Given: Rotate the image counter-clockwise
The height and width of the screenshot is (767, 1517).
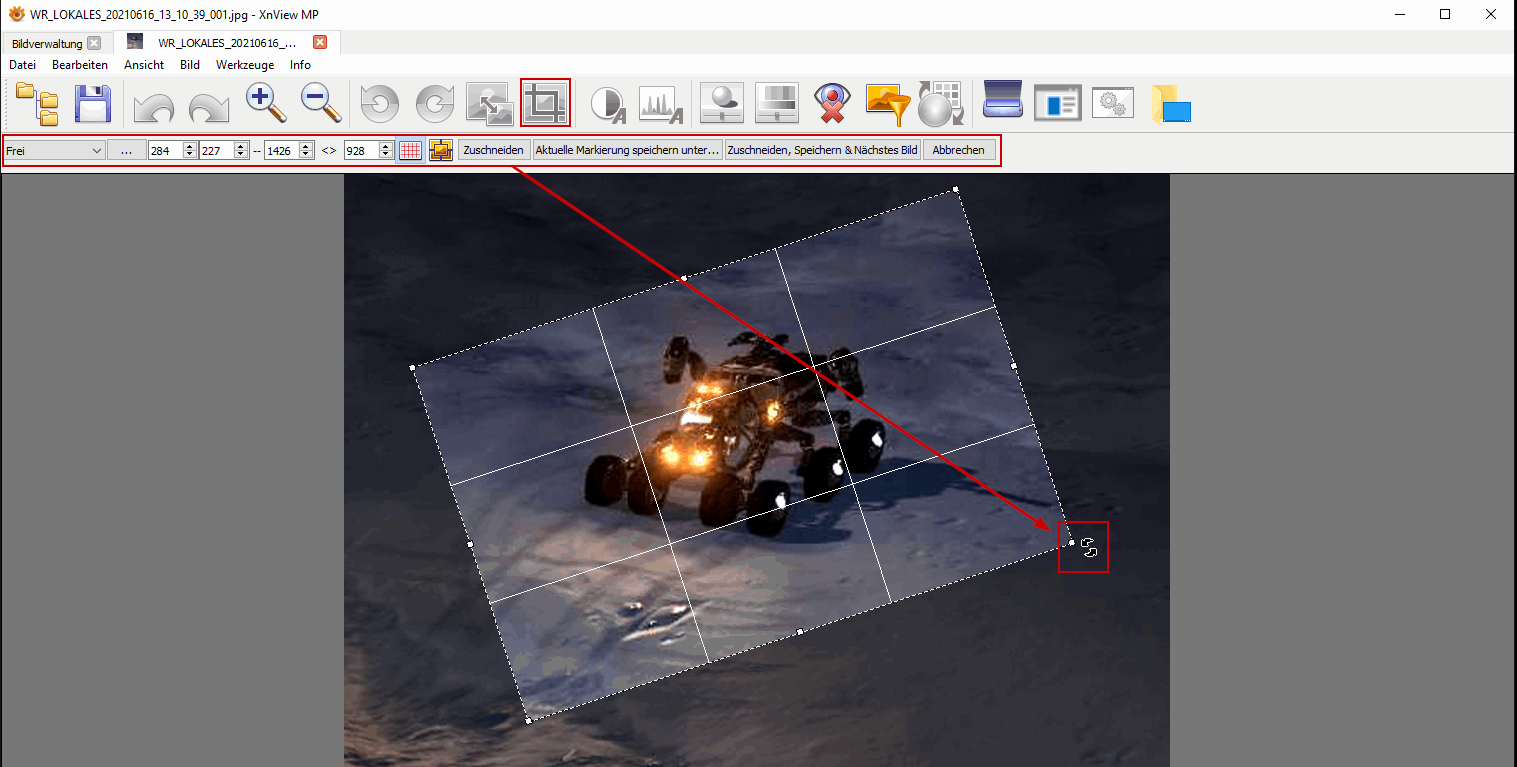Looking at the screenshot, I should point(380,104).
